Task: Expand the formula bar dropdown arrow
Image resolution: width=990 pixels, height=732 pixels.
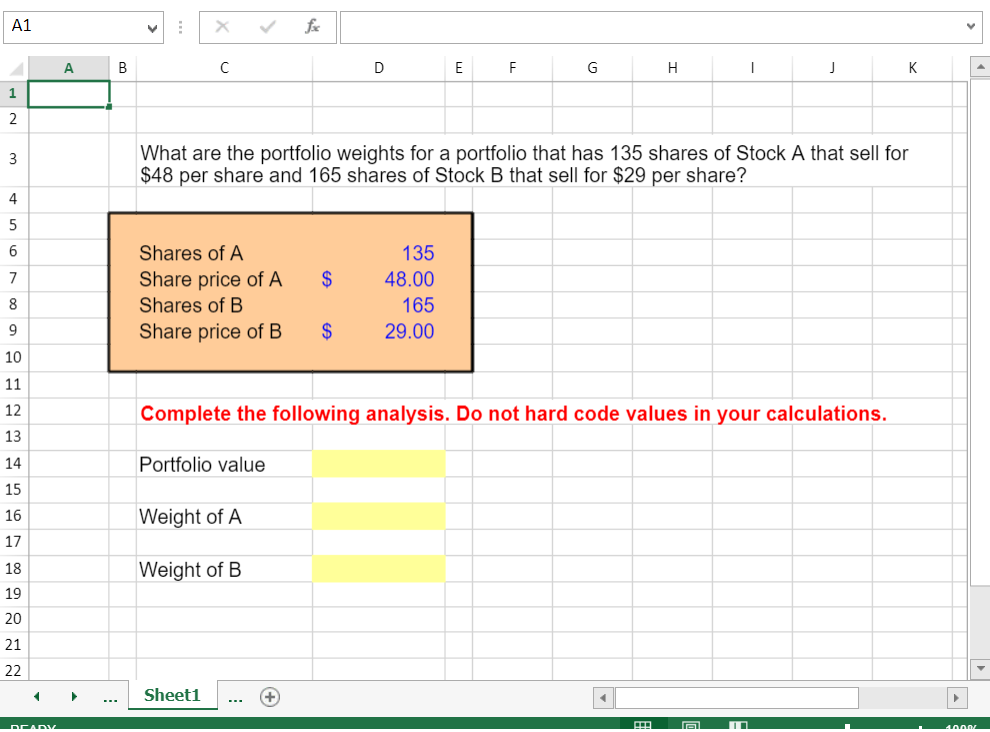Action: [971, 27]
